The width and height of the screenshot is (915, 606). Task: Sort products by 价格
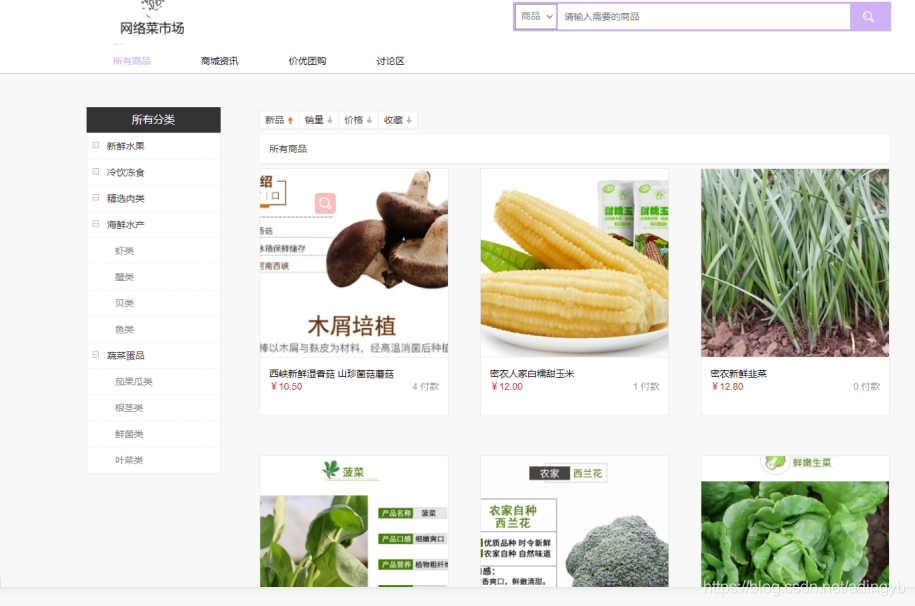358,120
